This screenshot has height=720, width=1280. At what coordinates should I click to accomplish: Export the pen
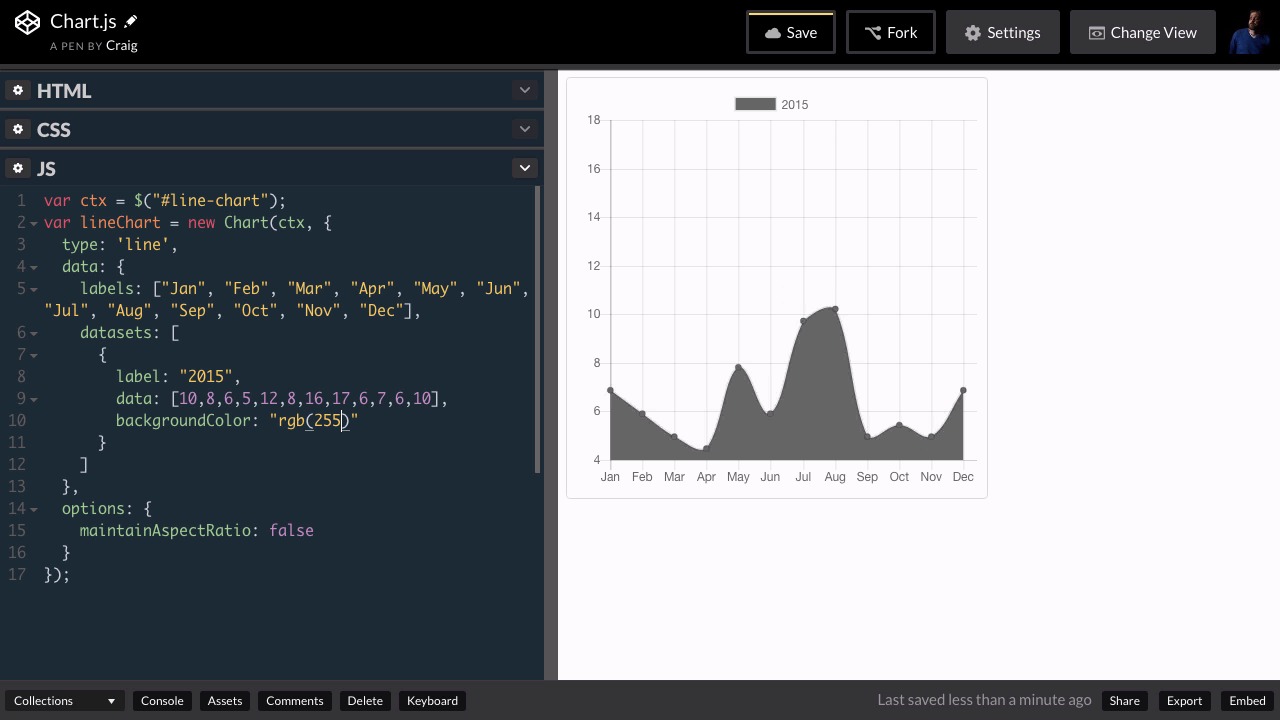(1184, 701)
